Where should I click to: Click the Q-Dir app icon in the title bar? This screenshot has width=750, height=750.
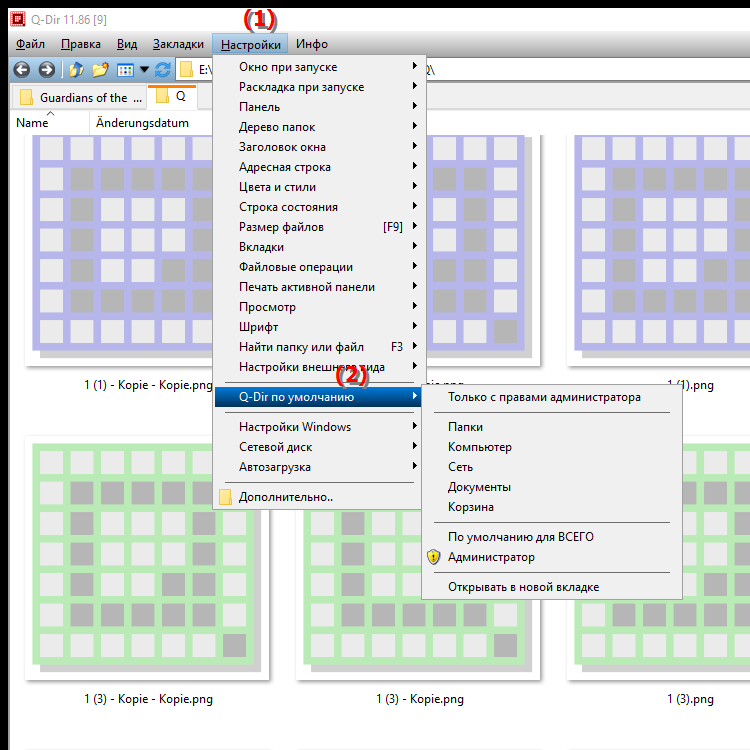(x=18, y=19)
